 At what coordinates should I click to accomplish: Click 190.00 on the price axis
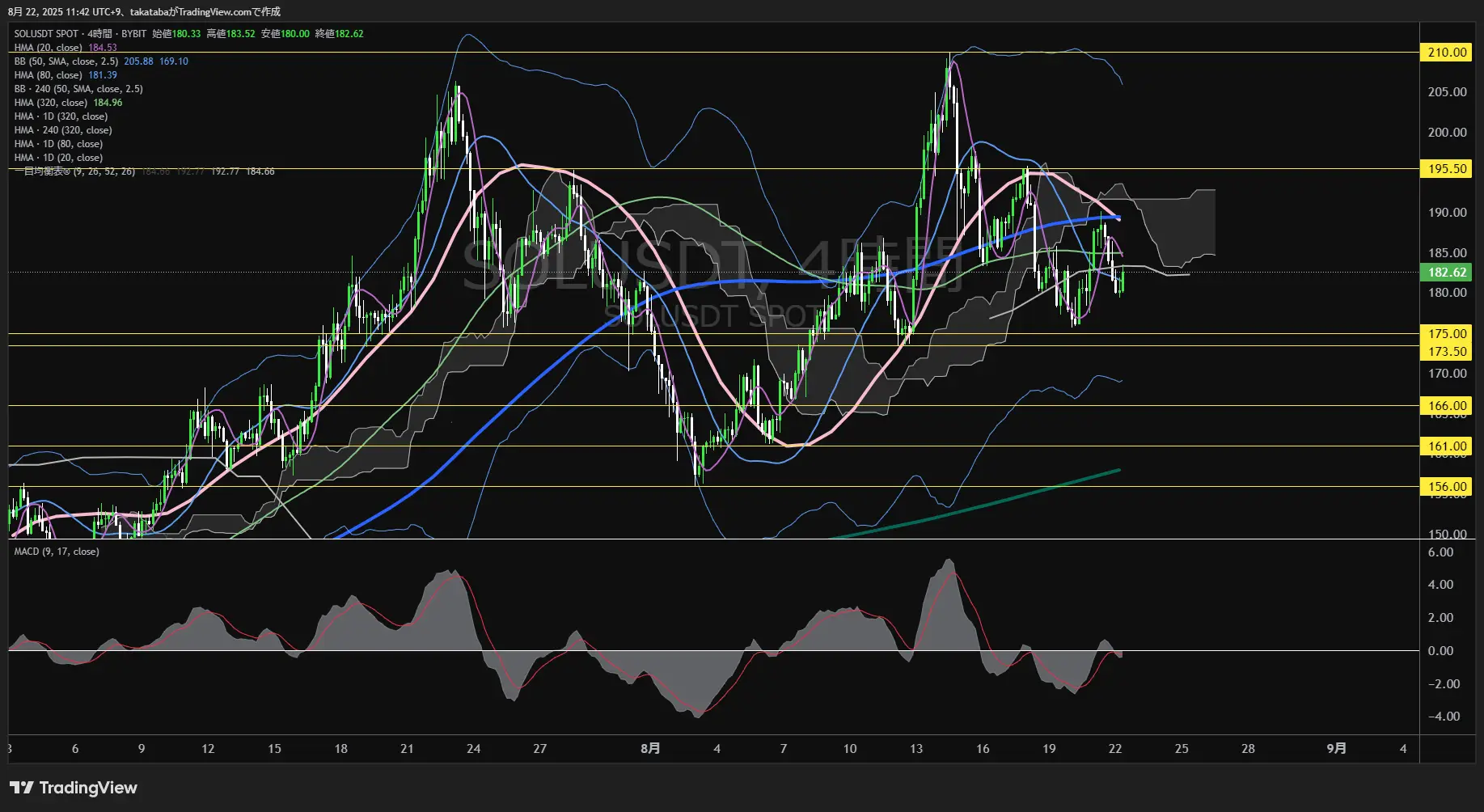point(1447,213)
